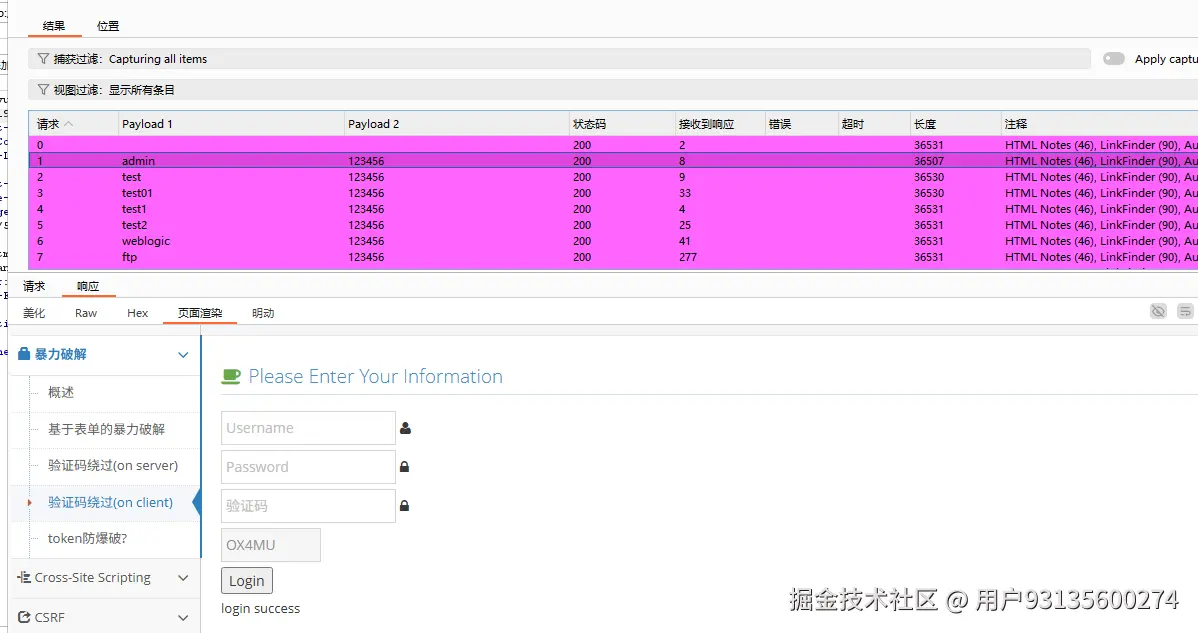Click the CSRF menu title
The height and width of the screenshot is (633, 1198).
pos(50,618)
